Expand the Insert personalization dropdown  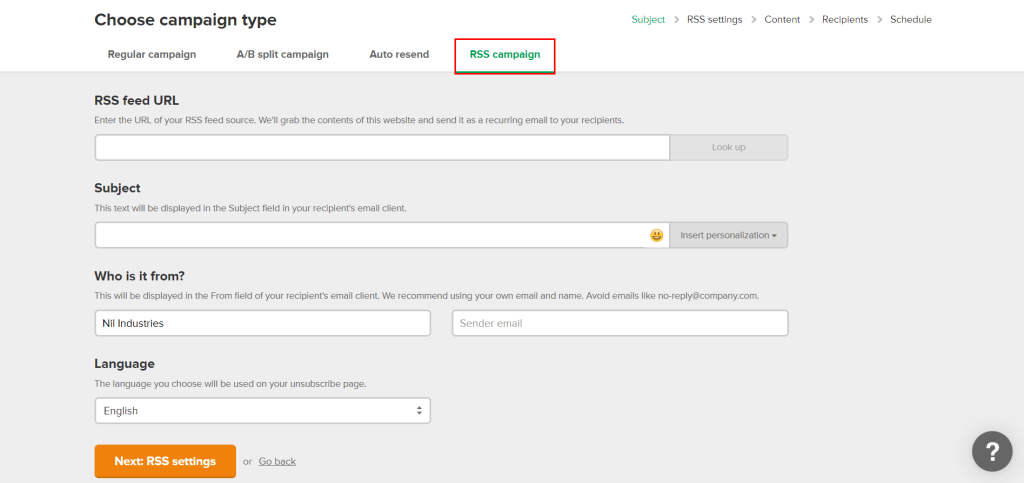point(728,235)
